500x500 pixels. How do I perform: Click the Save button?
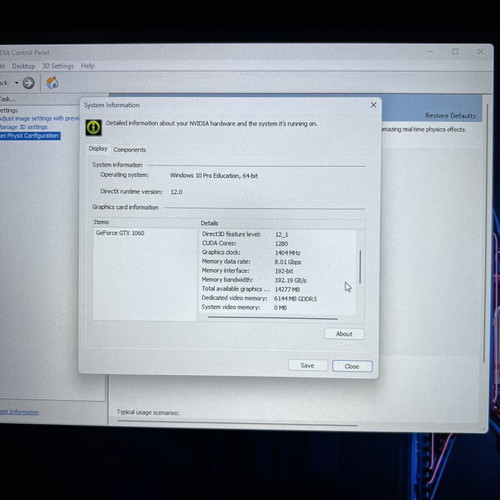pyautogui.click(x=307, y=365)
